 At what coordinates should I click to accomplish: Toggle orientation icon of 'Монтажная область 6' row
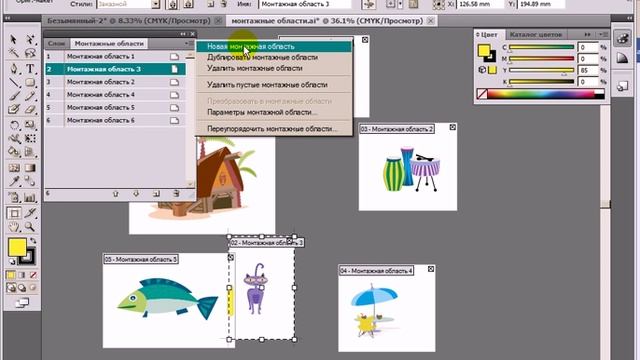pyautogui.click(x=175, y=120)
